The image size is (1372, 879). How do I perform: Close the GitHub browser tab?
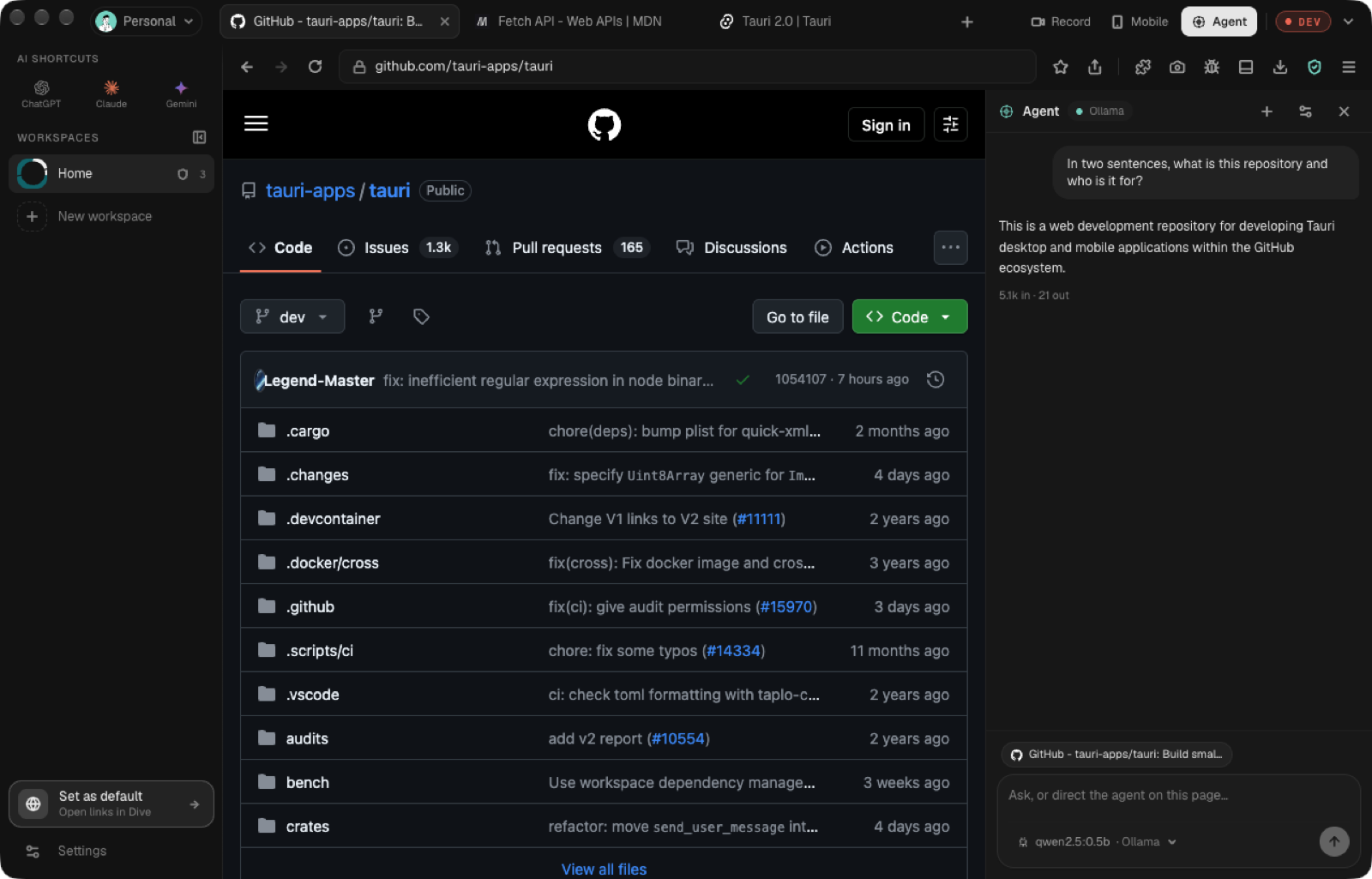point(444,21)
